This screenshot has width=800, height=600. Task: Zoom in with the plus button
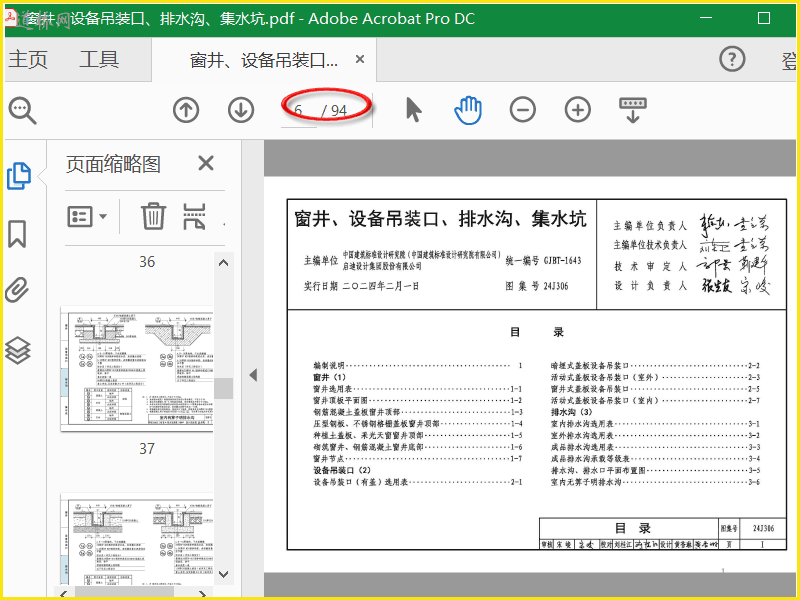[578, 110]
